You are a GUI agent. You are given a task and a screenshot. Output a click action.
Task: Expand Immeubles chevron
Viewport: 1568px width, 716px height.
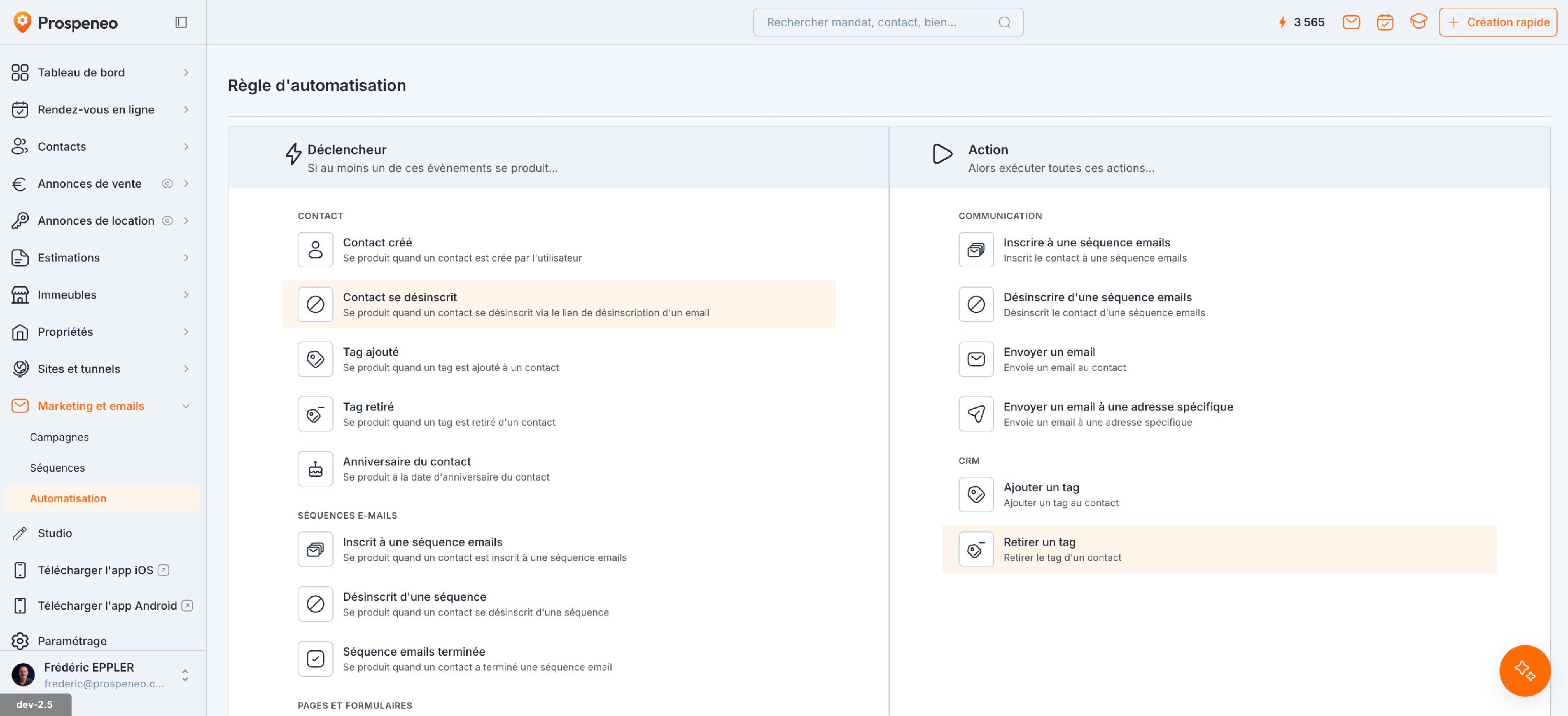(186, 296)
